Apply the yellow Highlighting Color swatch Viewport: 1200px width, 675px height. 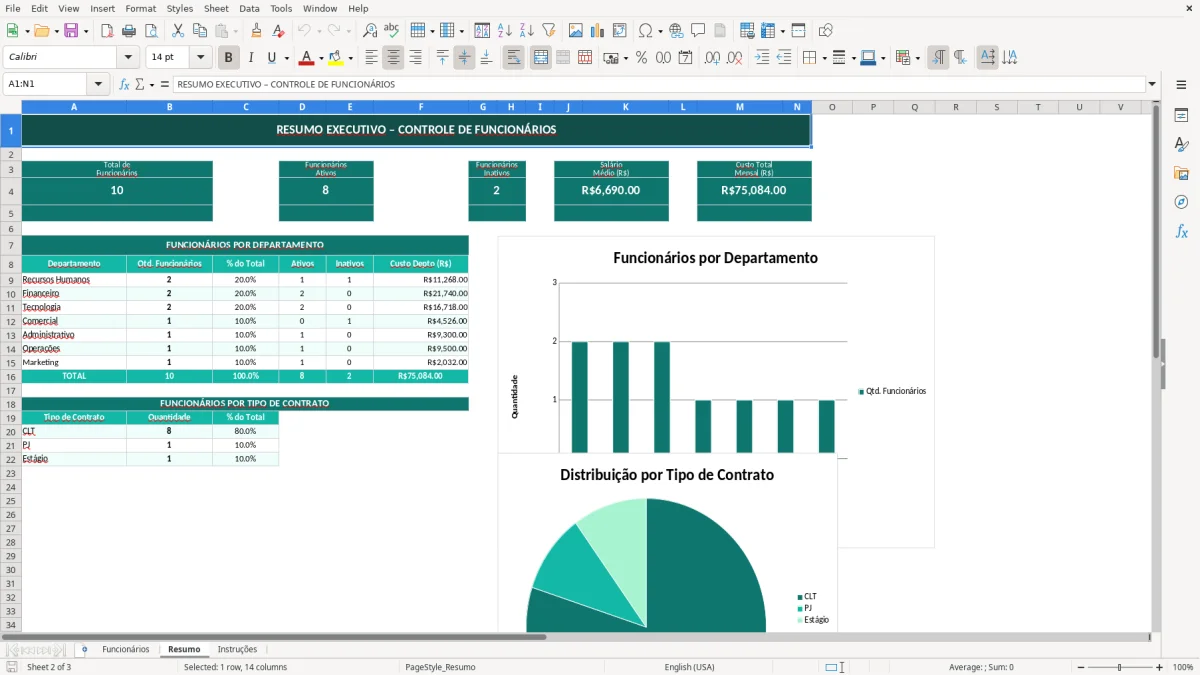336,58
